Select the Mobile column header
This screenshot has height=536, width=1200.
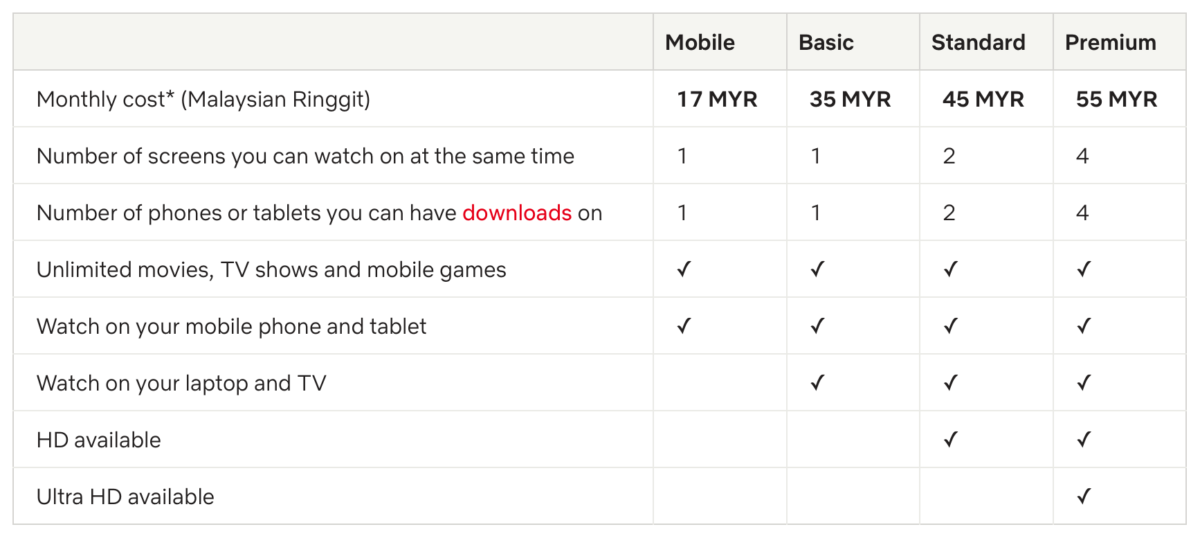coord(700,43)
